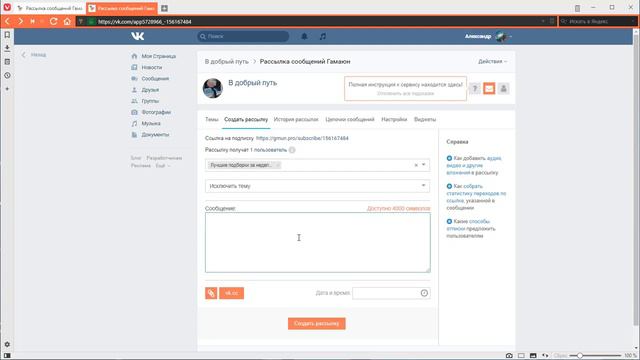Open the Downloads side panel
The image size is (640, 360).
(x=7, y=48)
